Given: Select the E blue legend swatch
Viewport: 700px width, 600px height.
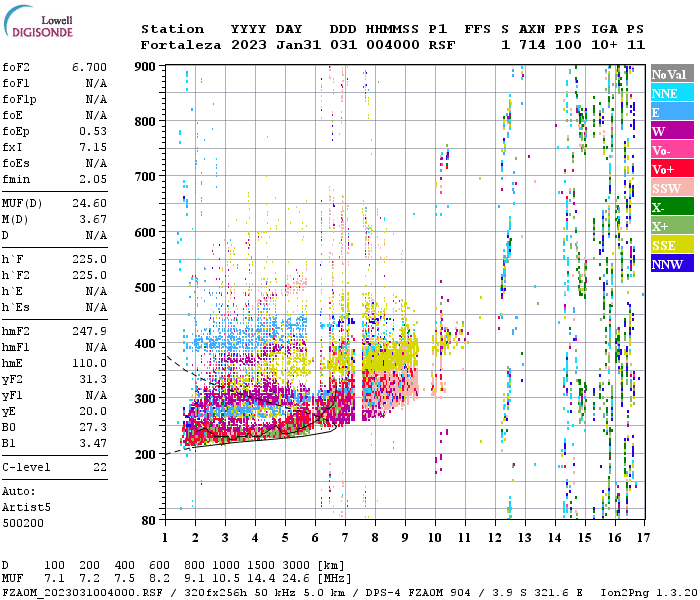Looking at the screenshot, I should tap(672, 112).
